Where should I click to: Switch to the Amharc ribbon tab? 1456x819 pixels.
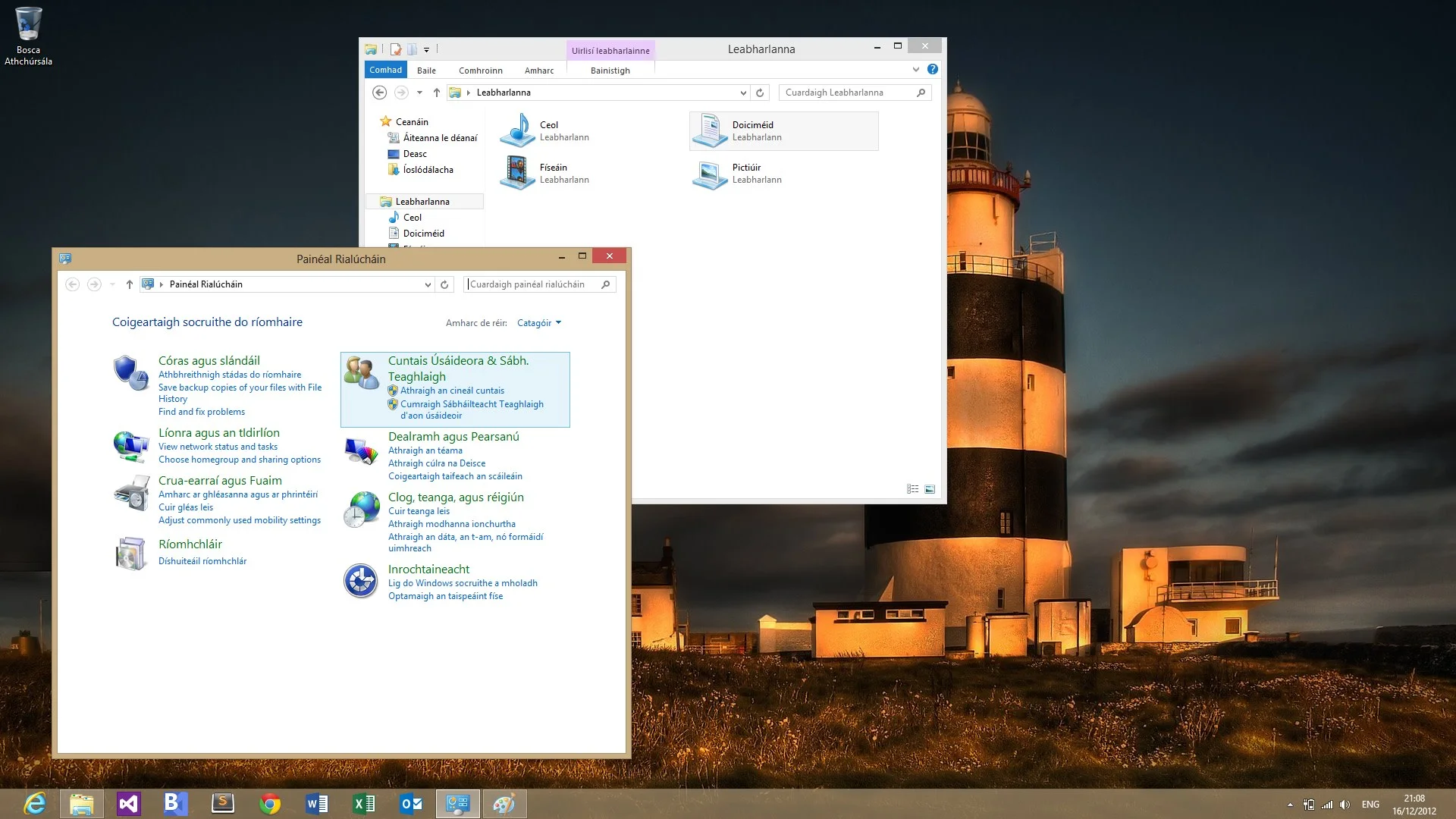tap(539, 71)
